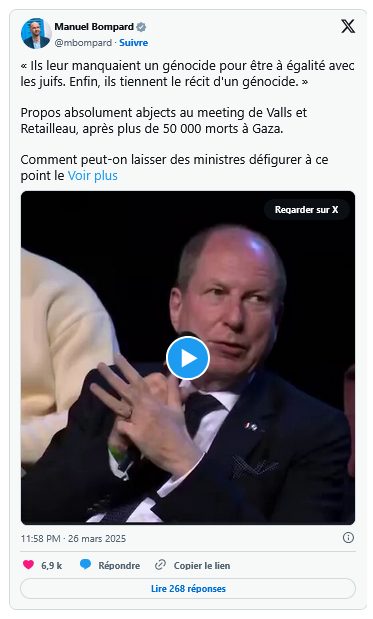
Task: Click the Répondre label
Action: [119, 566]
